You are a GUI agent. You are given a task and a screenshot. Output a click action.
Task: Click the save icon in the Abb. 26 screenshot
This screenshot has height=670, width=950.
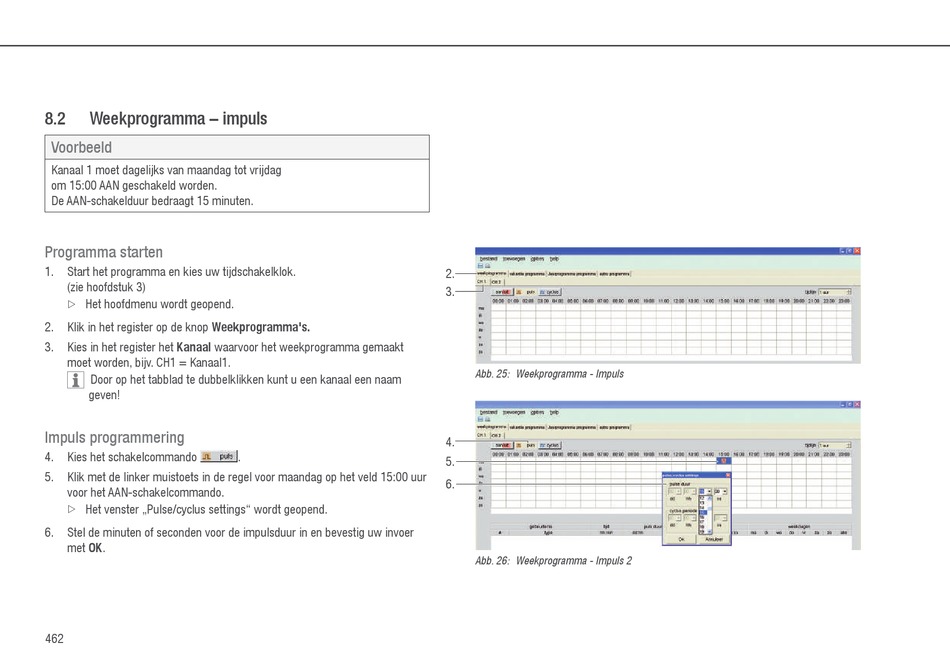tap(480, 419)
